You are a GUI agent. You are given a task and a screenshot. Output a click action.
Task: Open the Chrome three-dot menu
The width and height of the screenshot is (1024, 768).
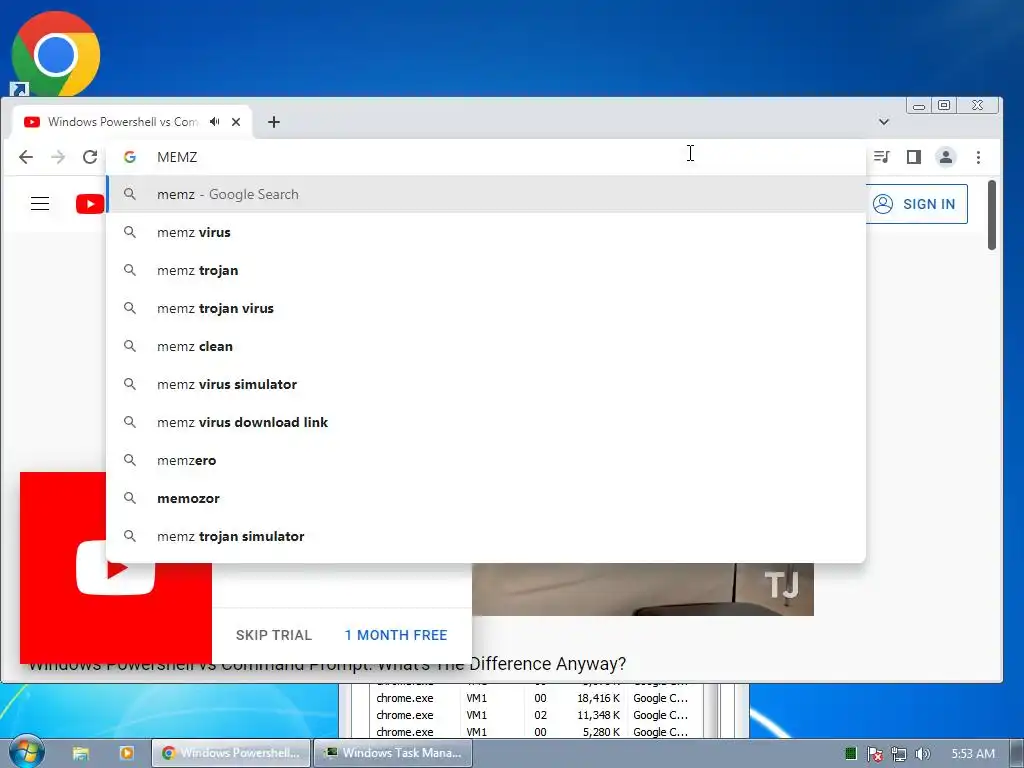pos(978,157)
